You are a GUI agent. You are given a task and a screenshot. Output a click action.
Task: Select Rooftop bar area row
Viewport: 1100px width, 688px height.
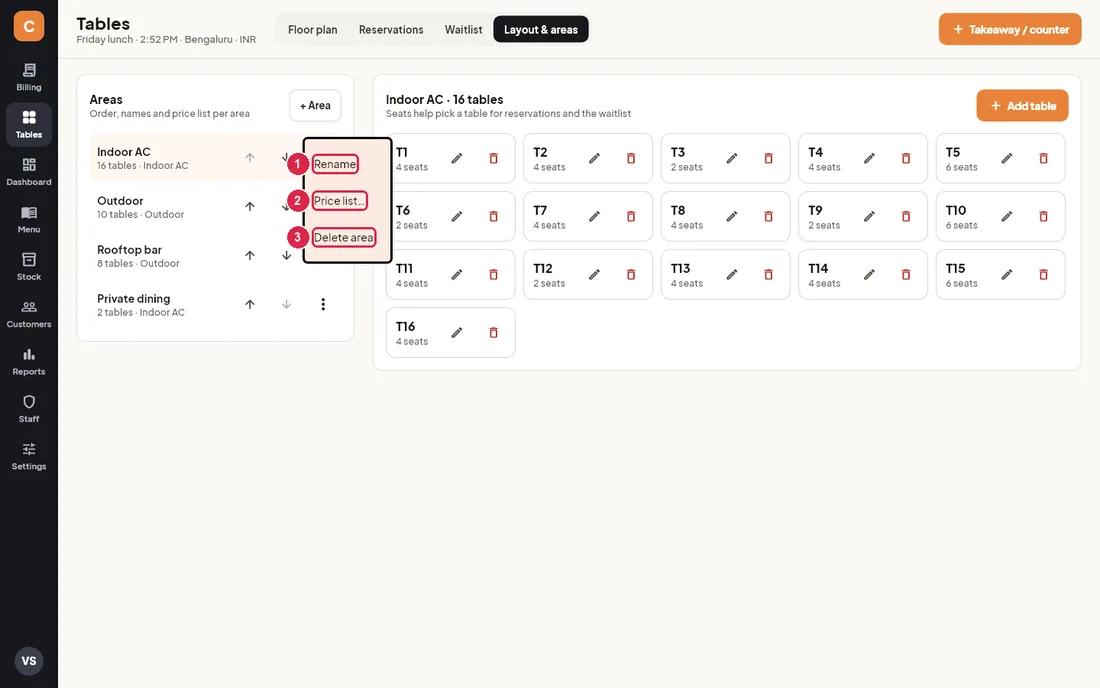pyautogui.click(x=215, y=256)
